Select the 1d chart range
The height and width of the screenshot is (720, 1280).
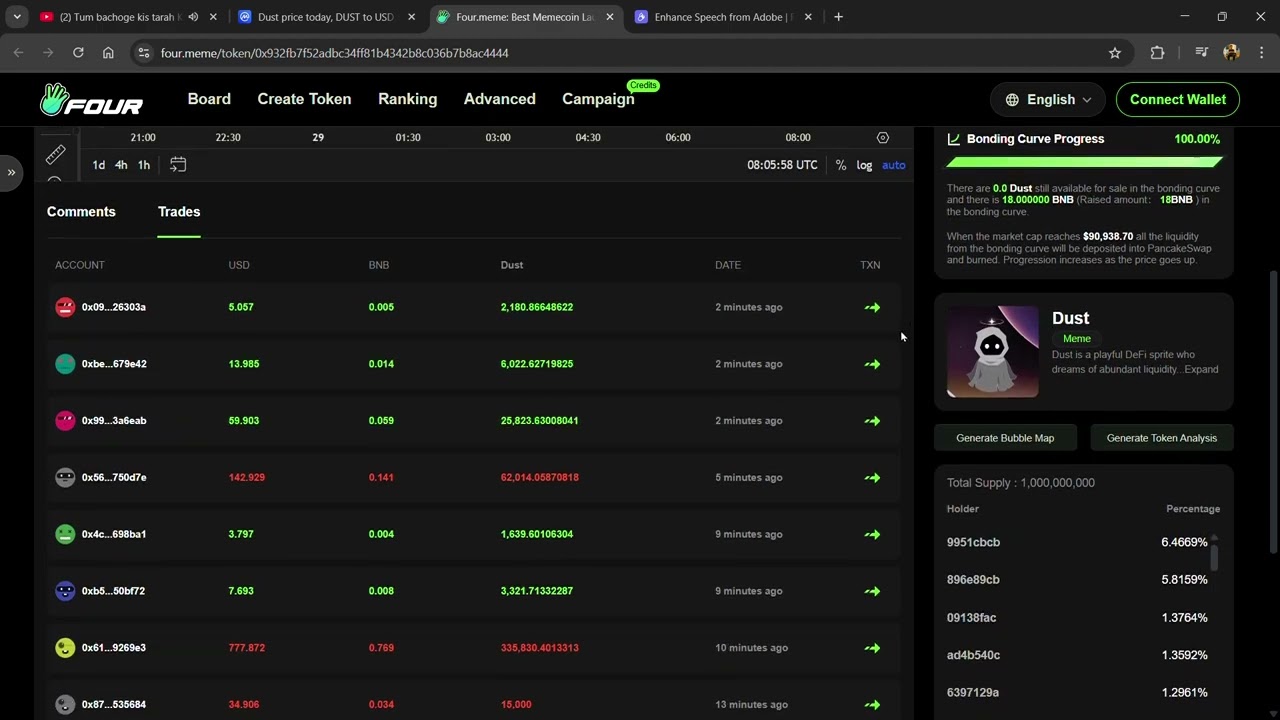[99, 165]
